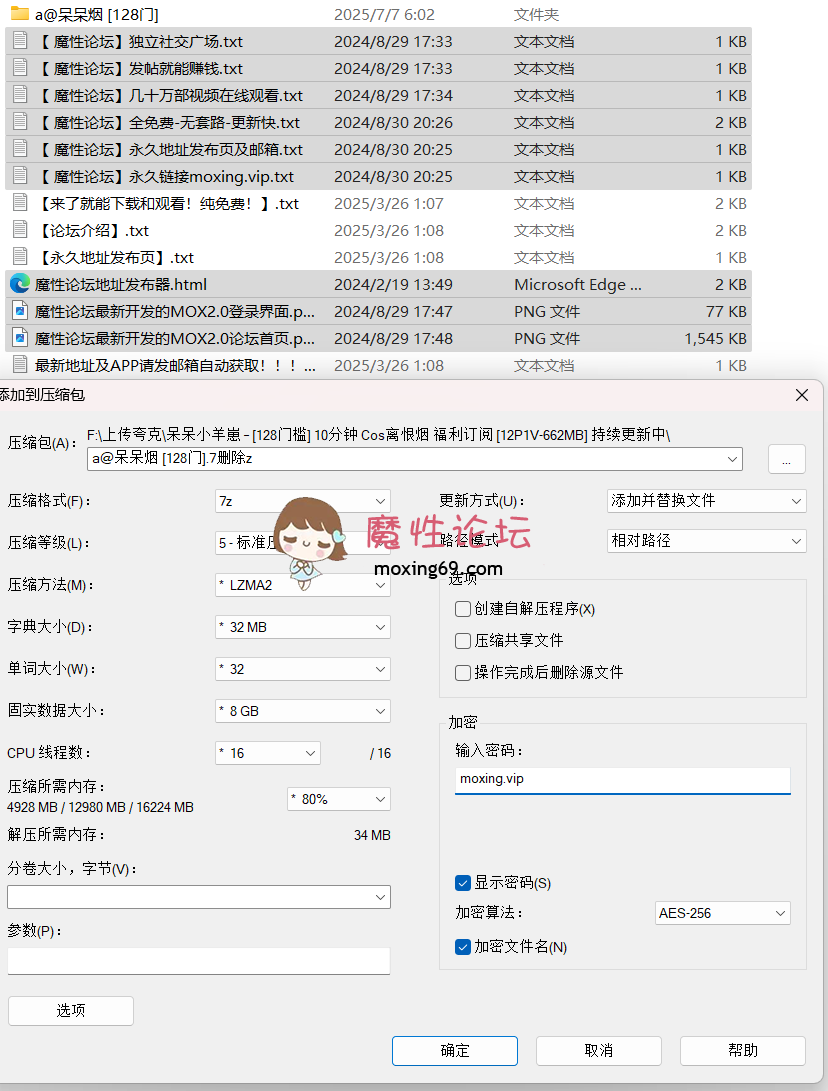
Task: Enable the 创建自解压程序(X) checkbox
Action: 463,610
